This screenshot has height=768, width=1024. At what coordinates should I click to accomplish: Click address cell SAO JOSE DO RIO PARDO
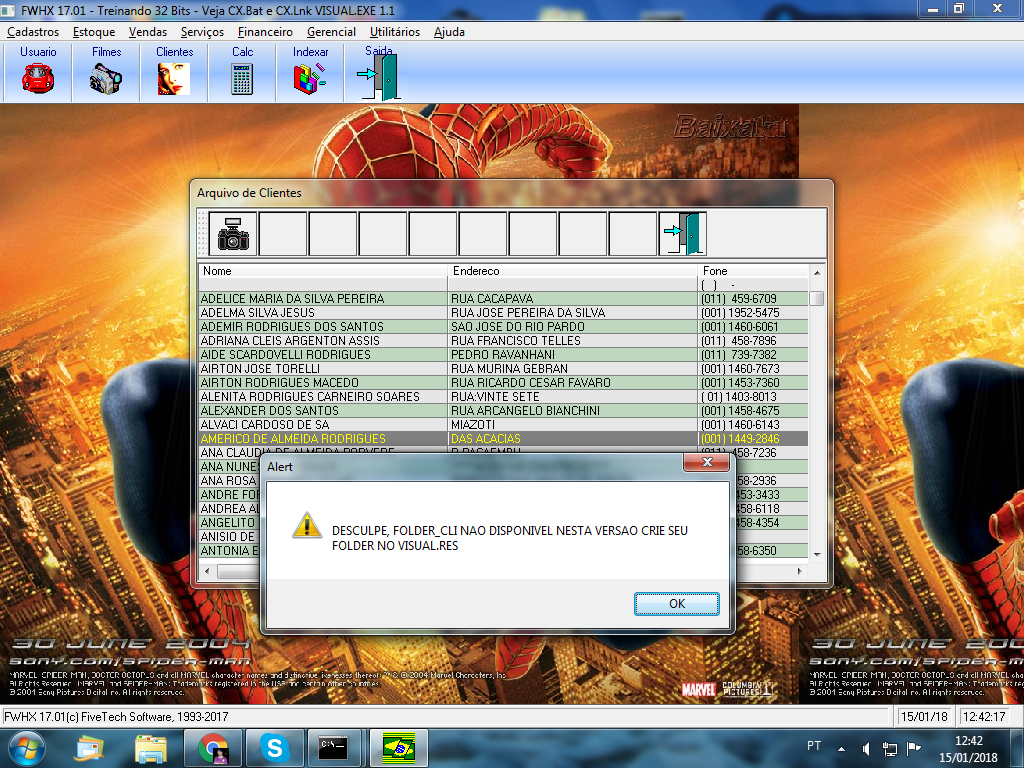pyautogui.click(x=573, y=327)
